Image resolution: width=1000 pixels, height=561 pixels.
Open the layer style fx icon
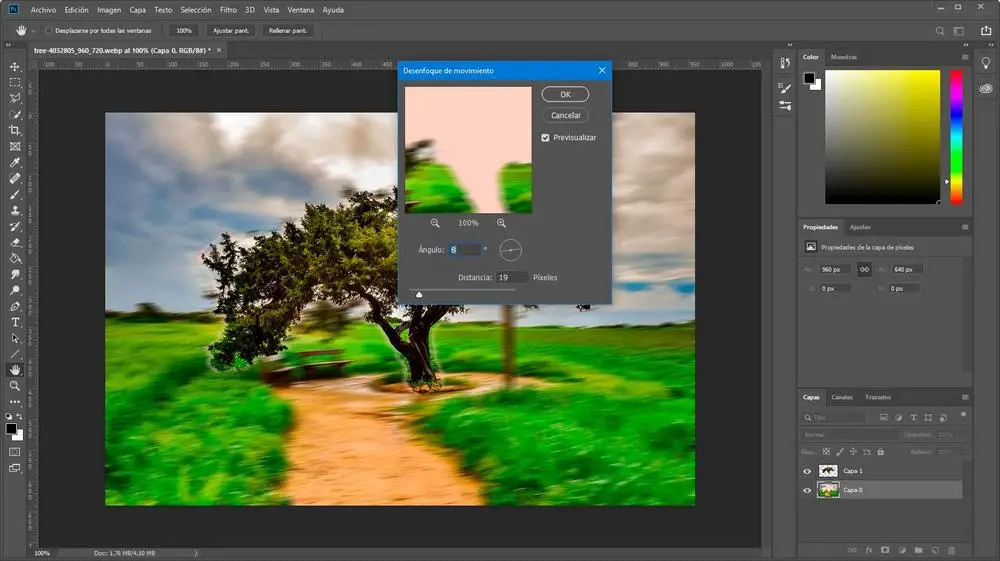coord(869,550)
